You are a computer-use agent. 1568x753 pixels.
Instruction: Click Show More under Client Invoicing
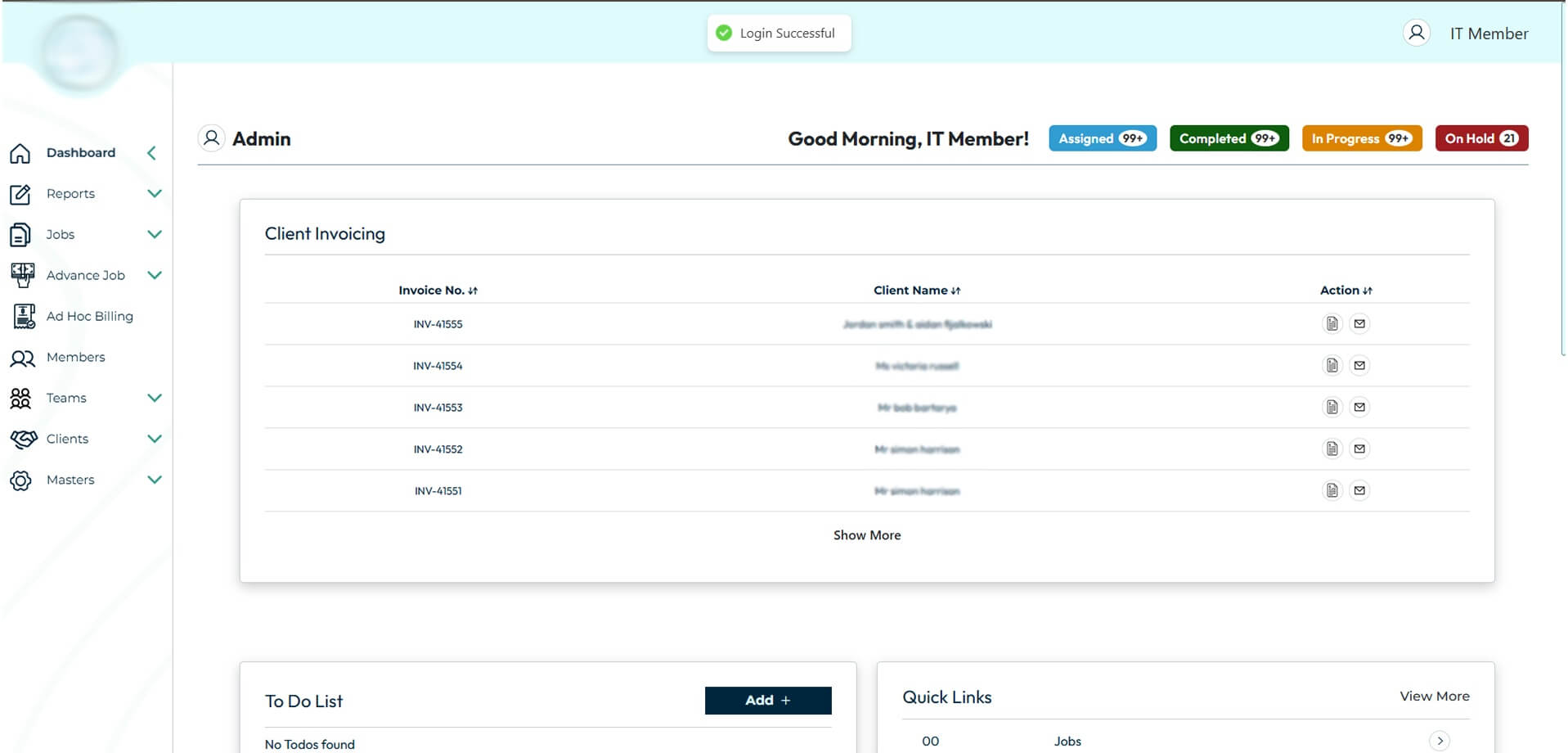point(867,535)
